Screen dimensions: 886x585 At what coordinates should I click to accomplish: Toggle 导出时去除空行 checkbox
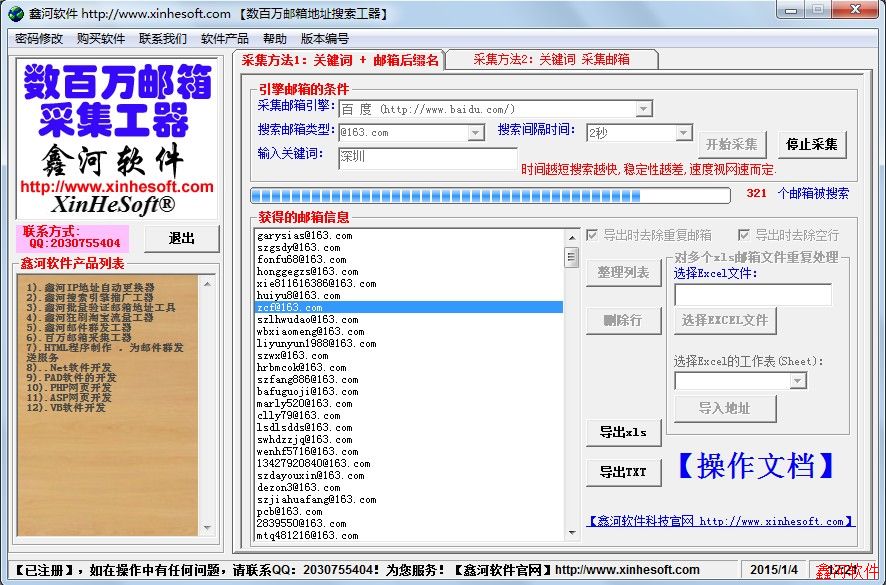744,235
